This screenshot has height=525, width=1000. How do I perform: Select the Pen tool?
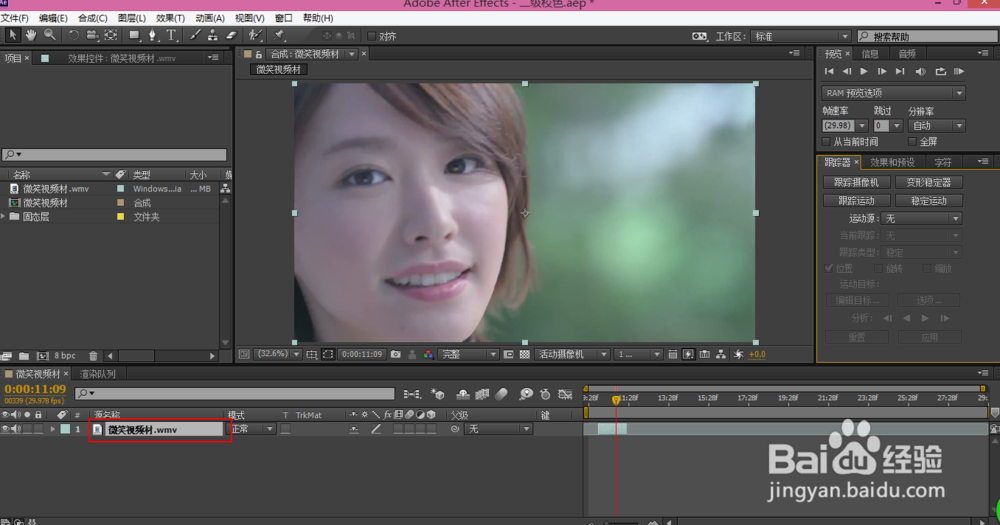click(x=152, y=35)
